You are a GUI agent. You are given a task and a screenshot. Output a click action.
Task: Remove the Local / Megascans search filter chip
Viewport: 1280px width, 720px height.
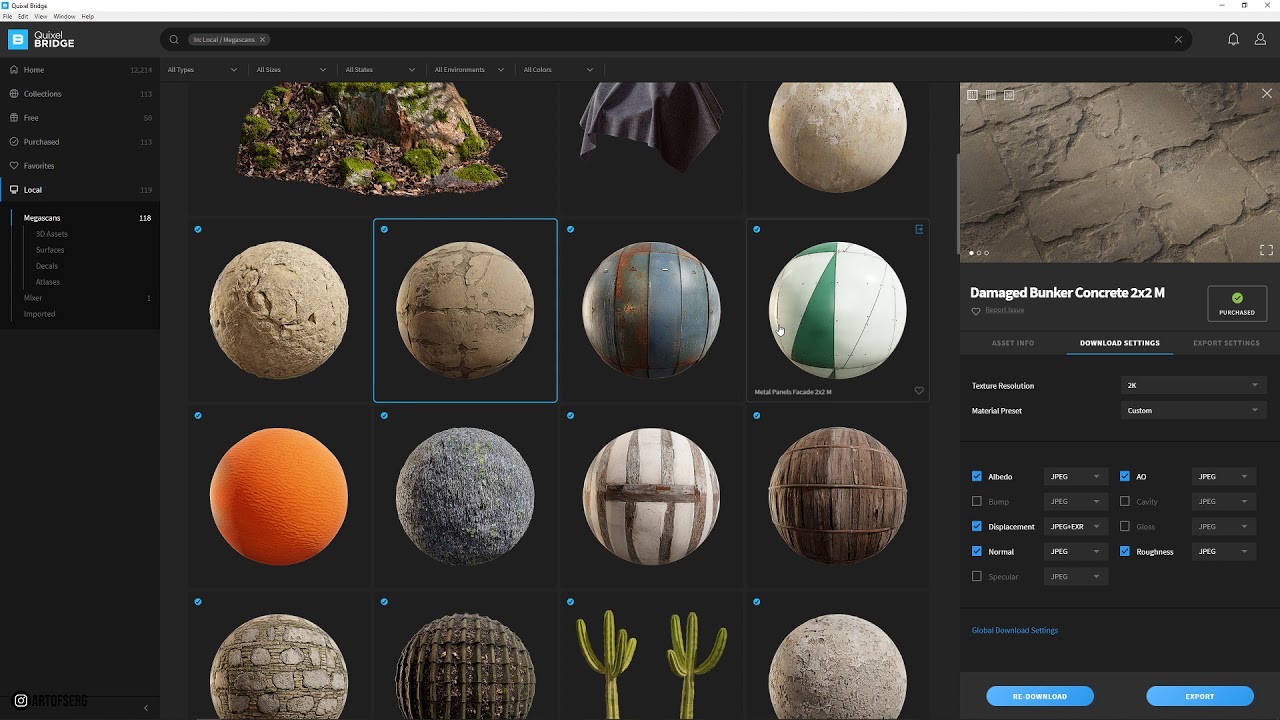262,40
